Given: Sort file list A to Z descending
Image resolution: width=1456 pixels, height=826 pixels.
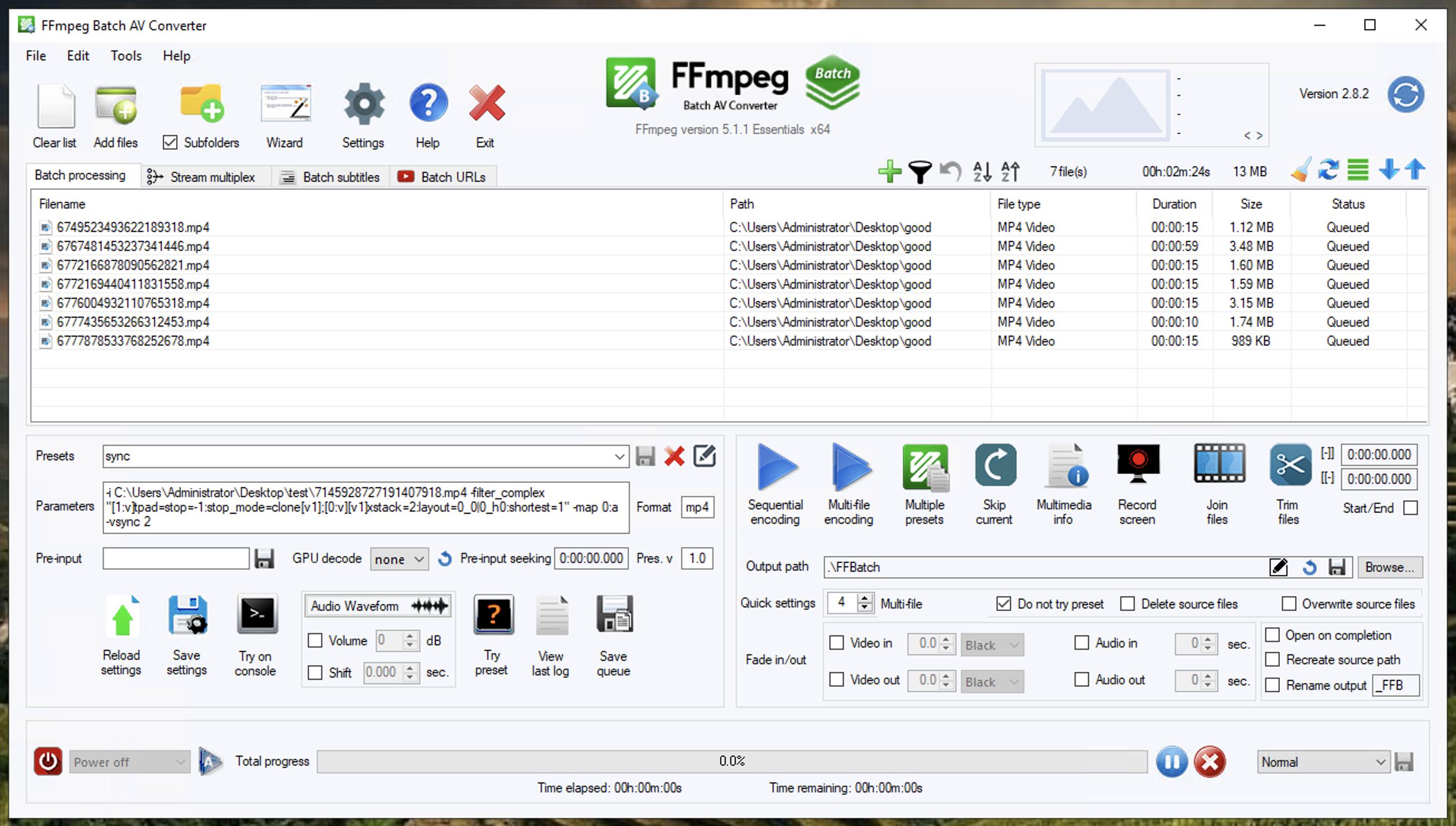Looking at the screenshot, I should coord(982,171).
